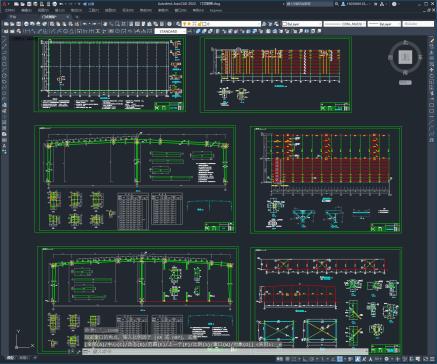Click the Zoom Window icon in standard toolbar
437x364 pixels.
click(x=118, y=24)
